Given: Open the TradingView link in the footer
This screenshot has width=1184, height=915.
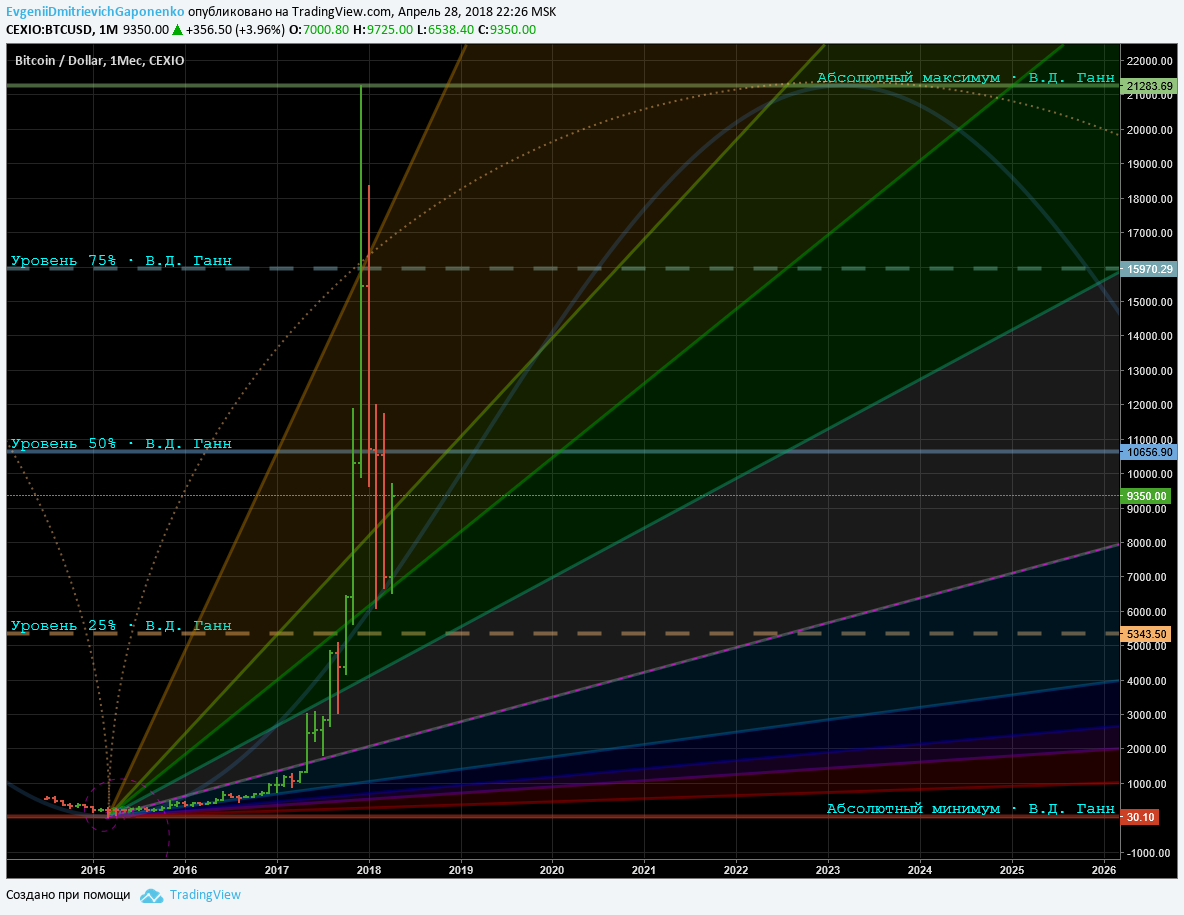Looking at the screenshot, I should point(205,895).
